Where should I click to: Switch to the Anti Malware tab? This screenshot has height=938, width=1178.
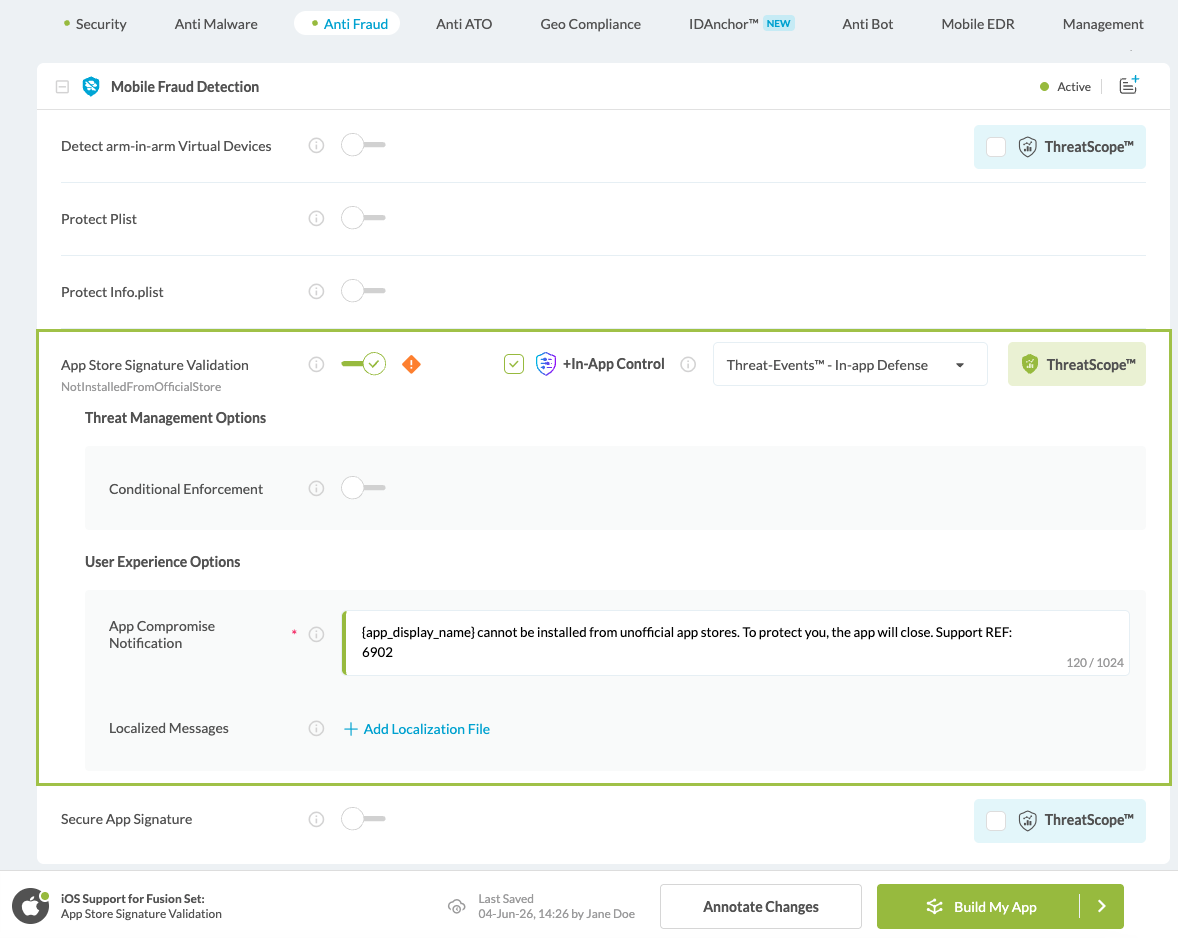click(x=216, y=24)
